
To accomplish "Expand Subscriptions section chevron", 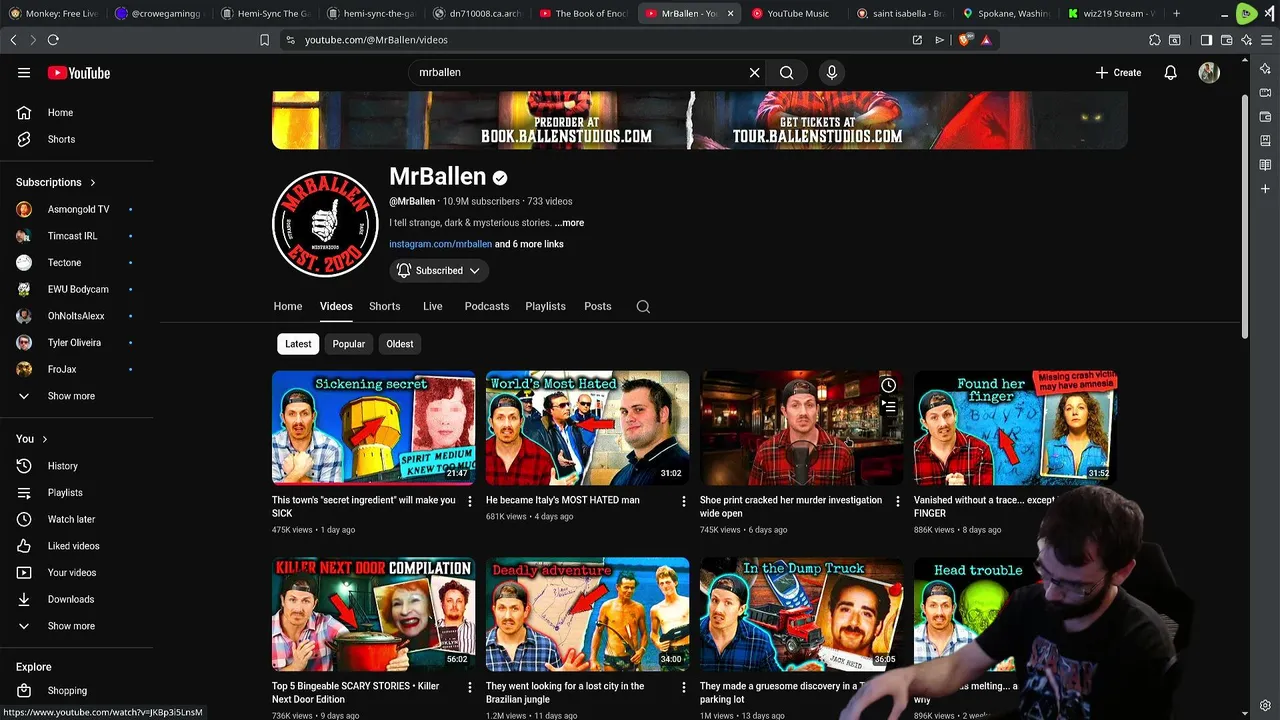I will click(93, 183).
